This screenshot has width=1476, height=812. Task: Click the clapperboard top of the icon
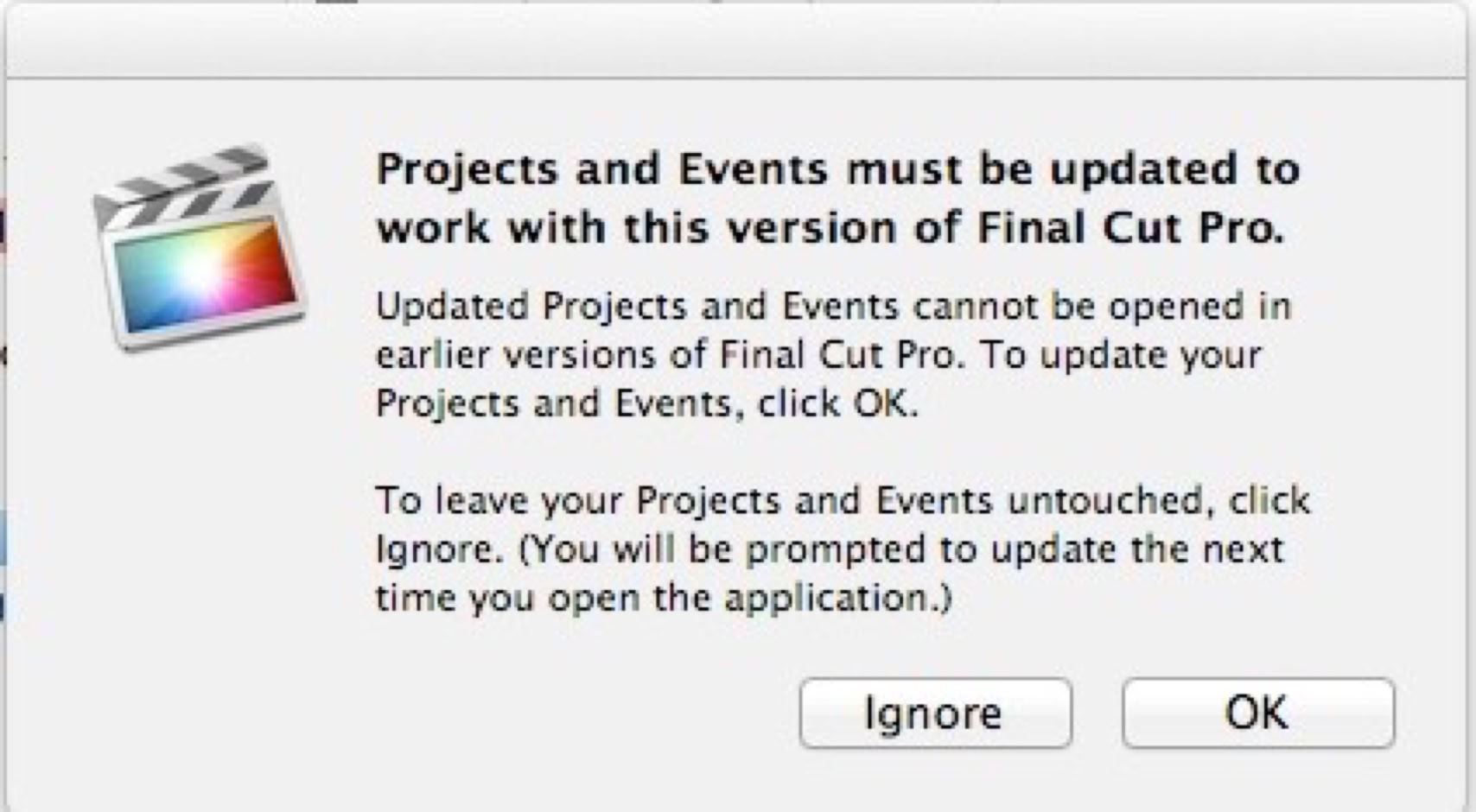coord(183,185)
